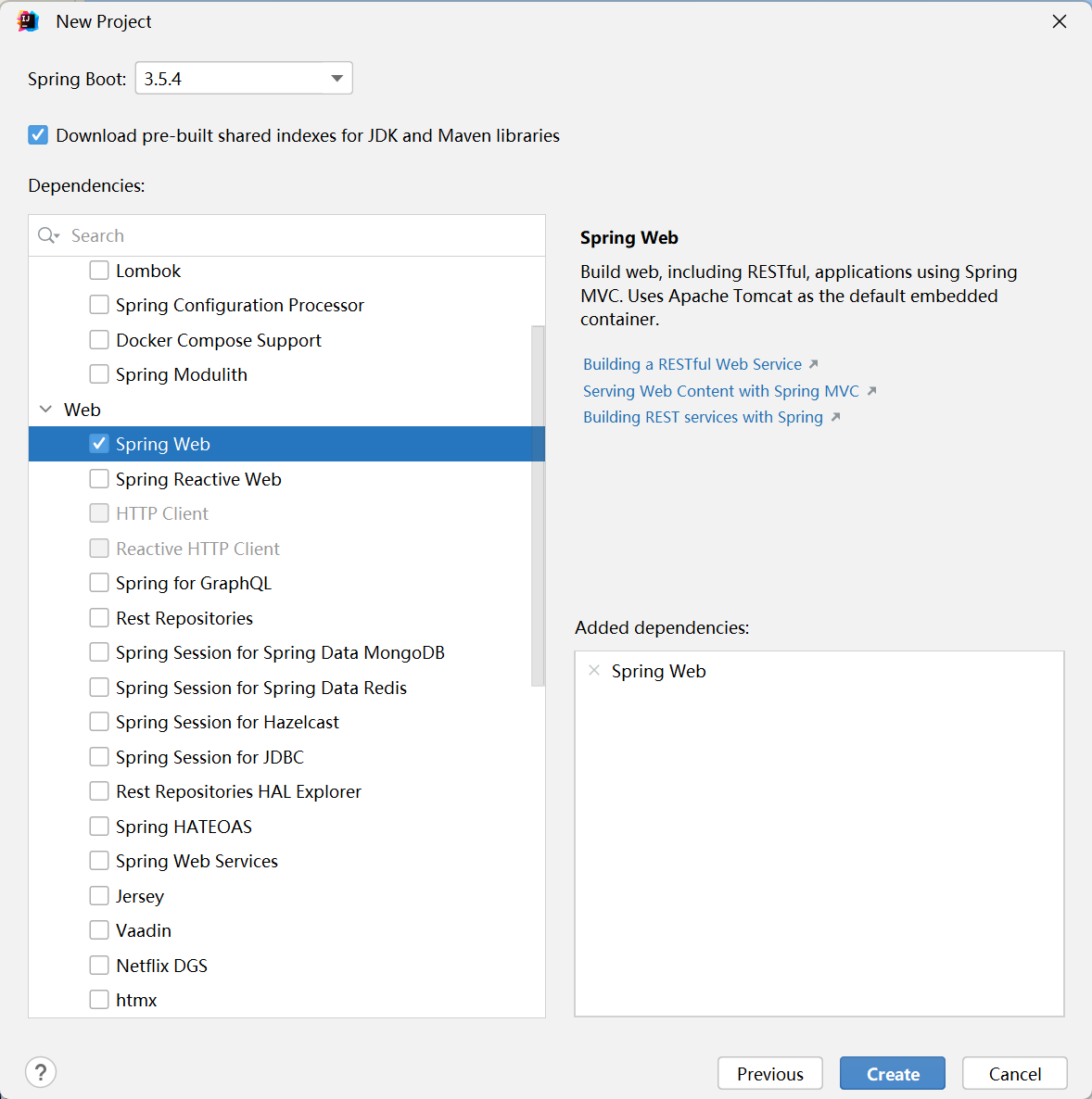Click the disabled Reactive HTTP Client row

click(x=286, y=548)
